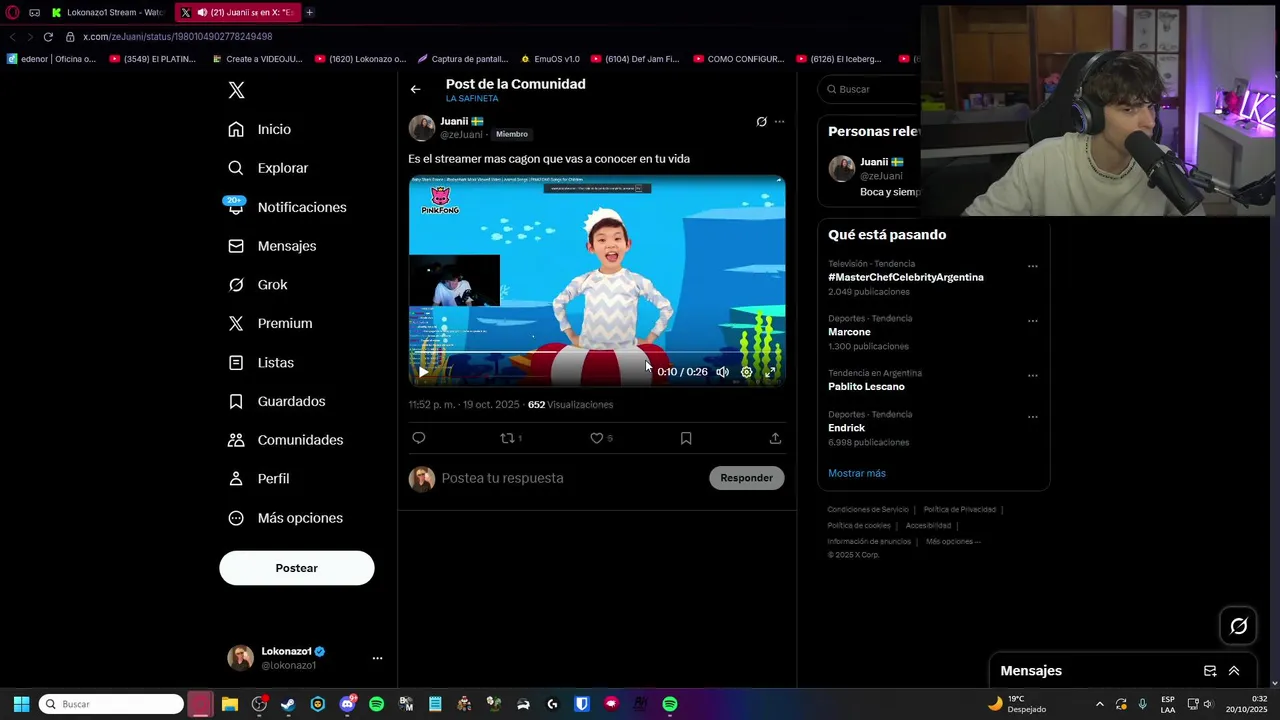Open Endrick trend

[x=846, y=428]
